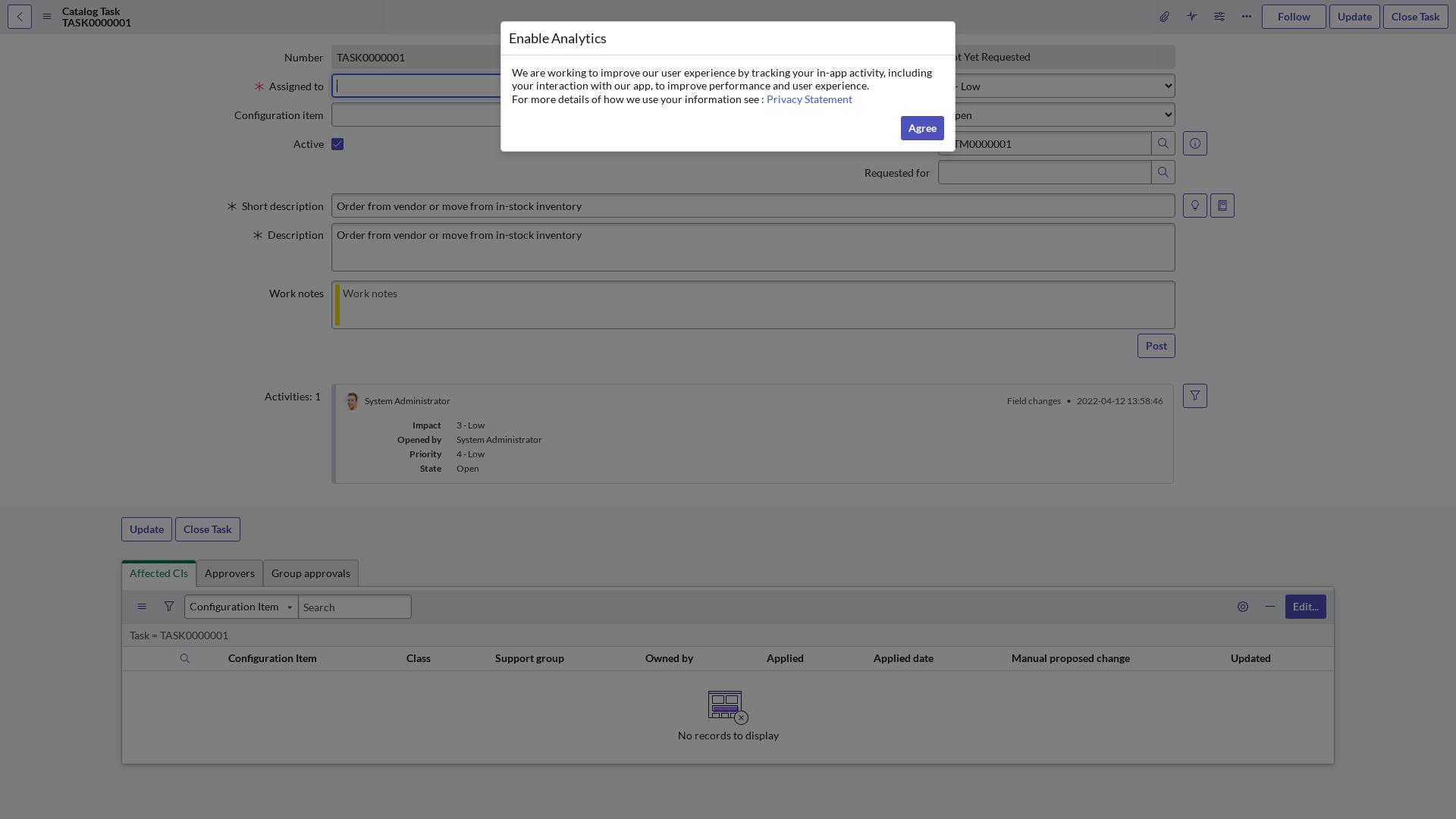
Task: Click the Requested for search icon
Action: click(1163, 172)
